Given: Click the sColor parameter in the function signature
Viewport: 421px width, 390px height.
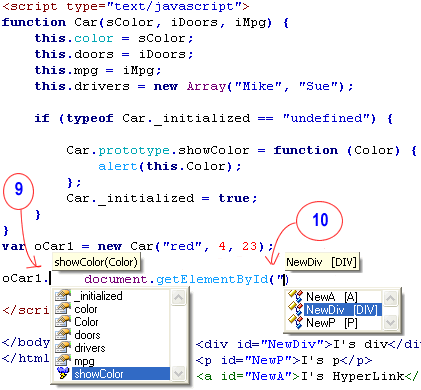Looking at the screenshot, I should [129, 22].
